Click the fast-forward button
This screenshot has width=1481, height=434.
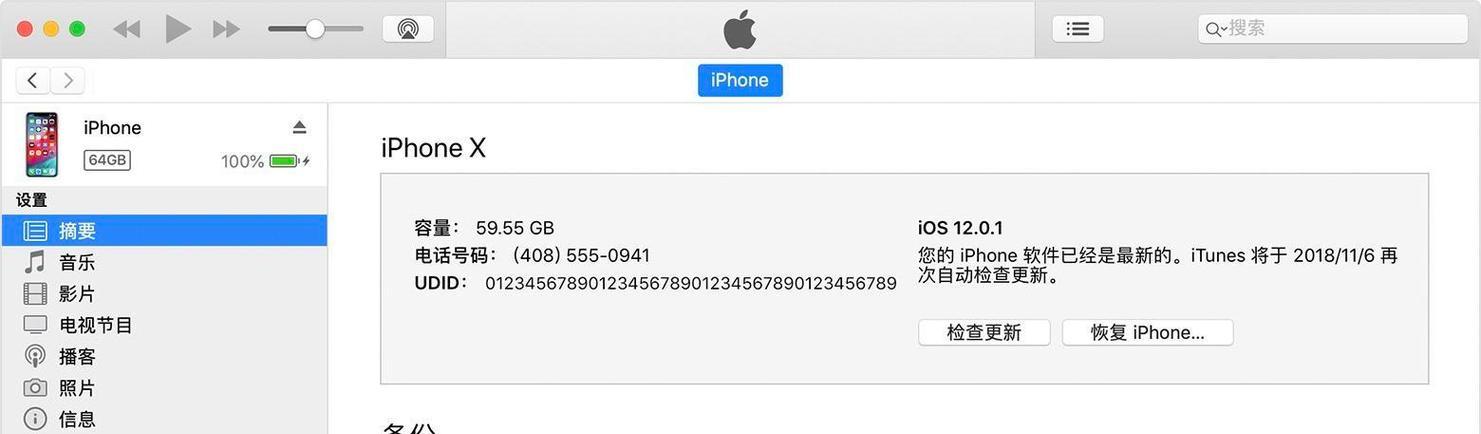click(227, 29)
